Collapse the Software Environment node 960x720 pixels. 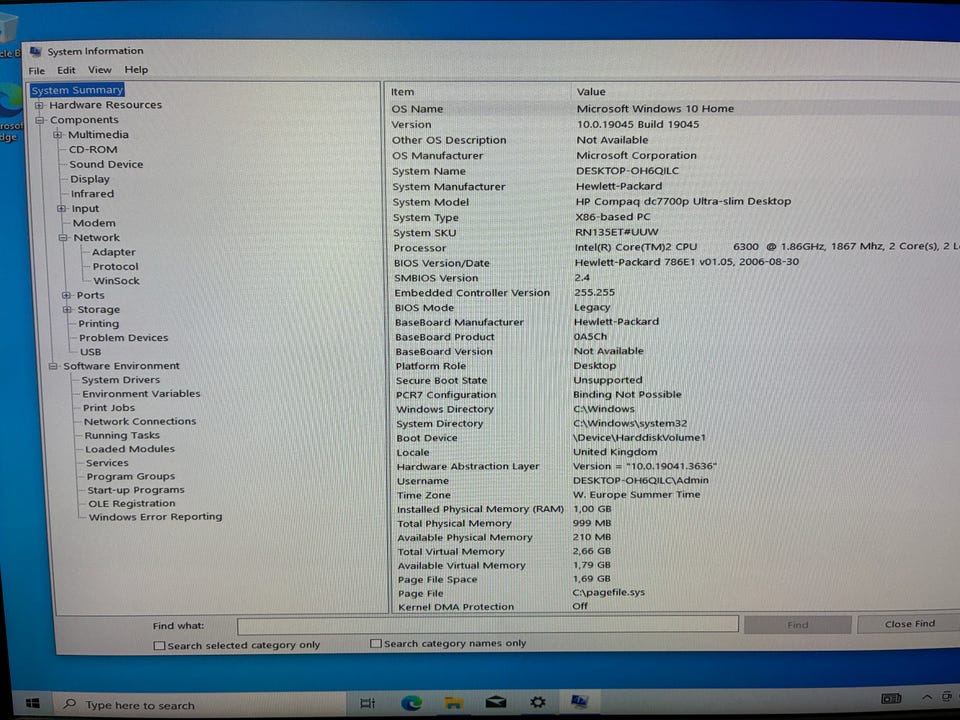tap(53, 366)
